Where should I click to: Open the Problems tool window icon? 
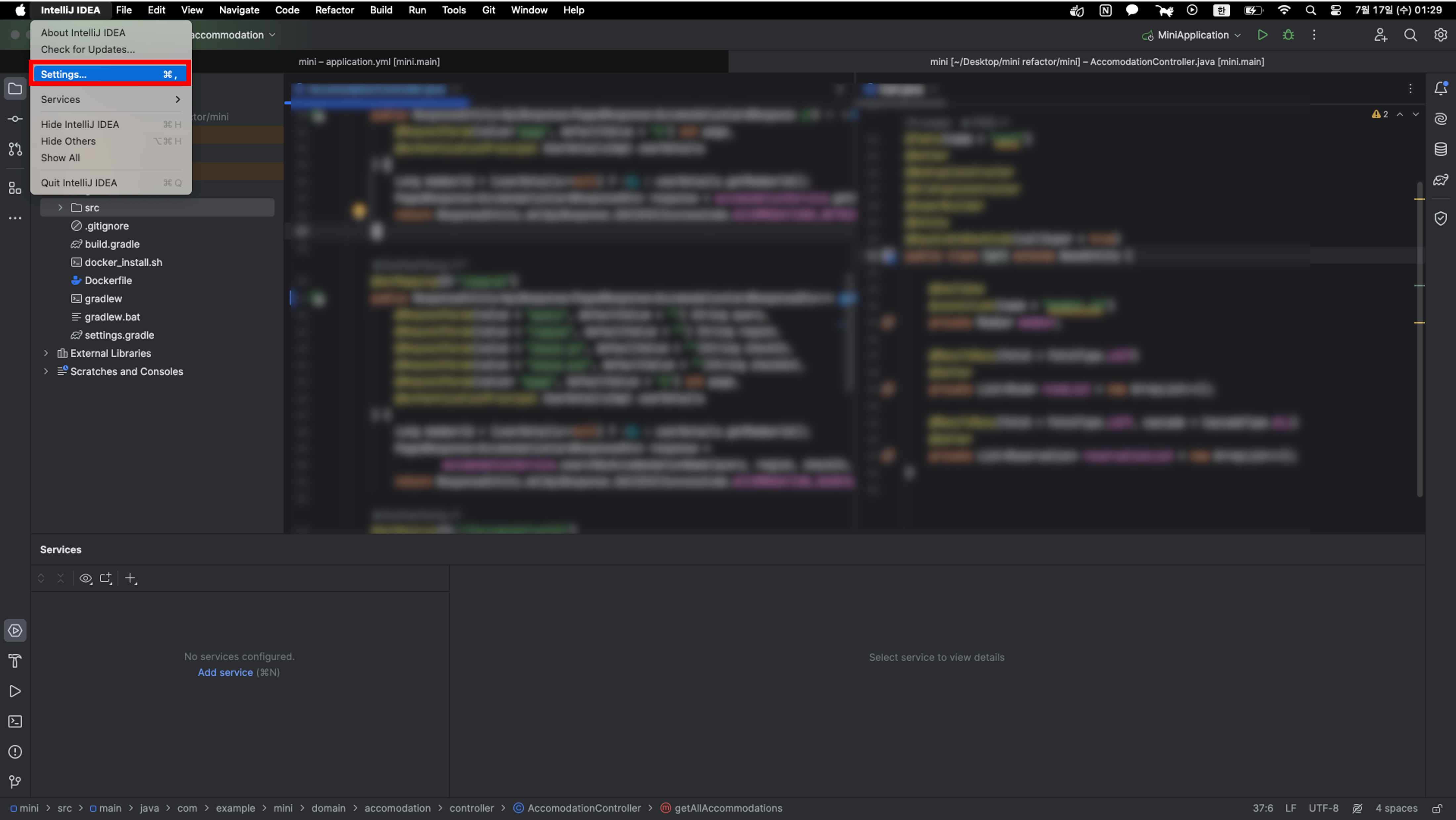coord(15,752)
